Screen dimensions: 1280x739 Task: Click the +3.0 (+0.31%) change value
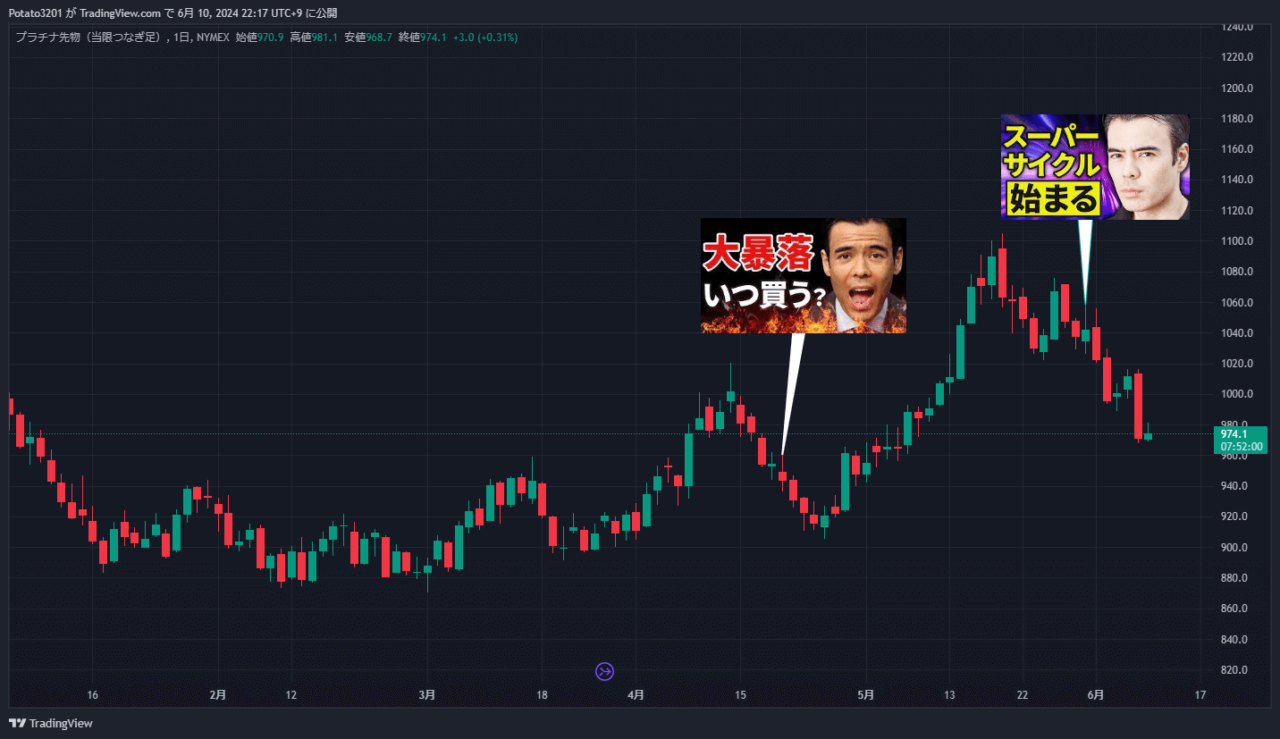click(485, 37)
